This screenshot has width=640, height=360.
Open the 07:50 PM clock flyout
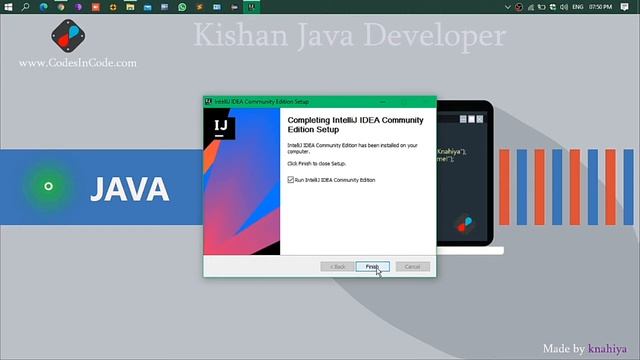[600, 7]
